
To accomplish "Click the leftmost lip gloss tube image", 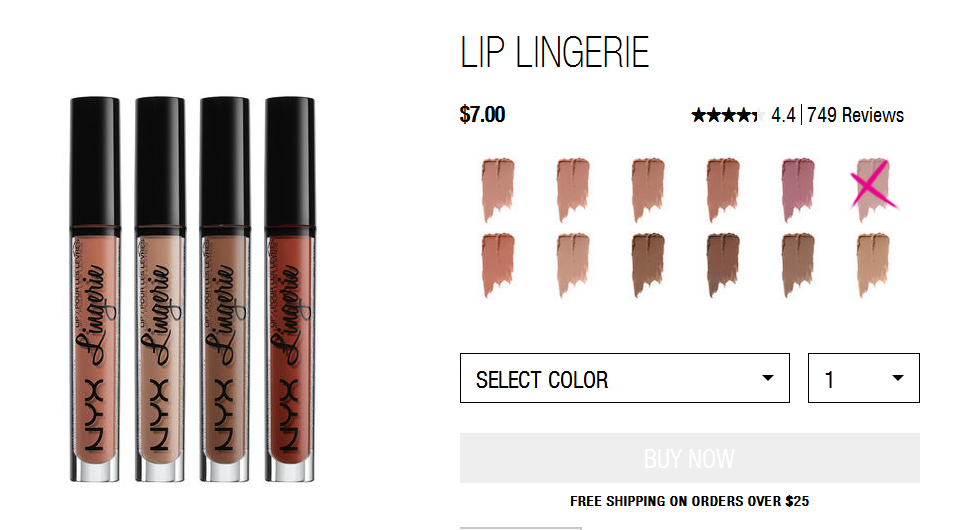I will (95, 289).
